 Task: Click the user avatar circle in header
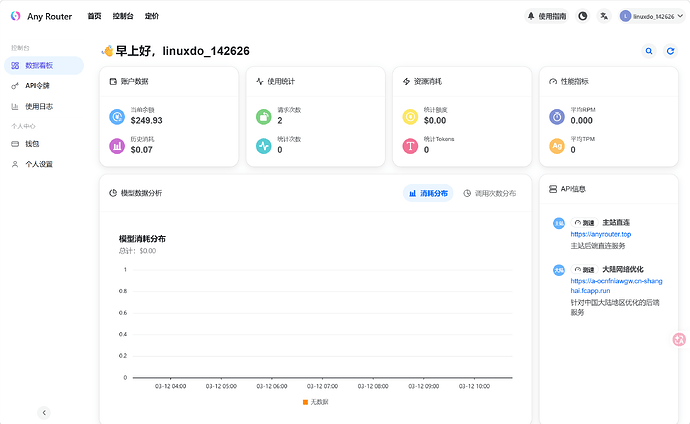point(625,16)
